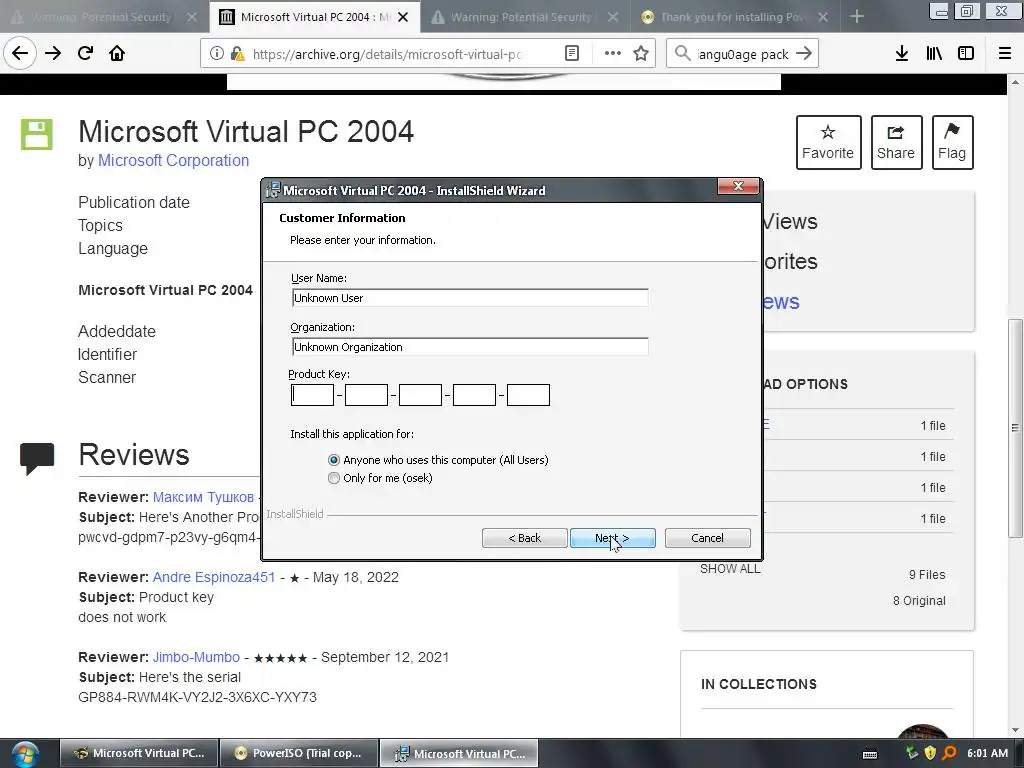Screen dimensions: 1024x768
Task: Open Microsoft Corporation author link
Action: click(x=173, y=161)
